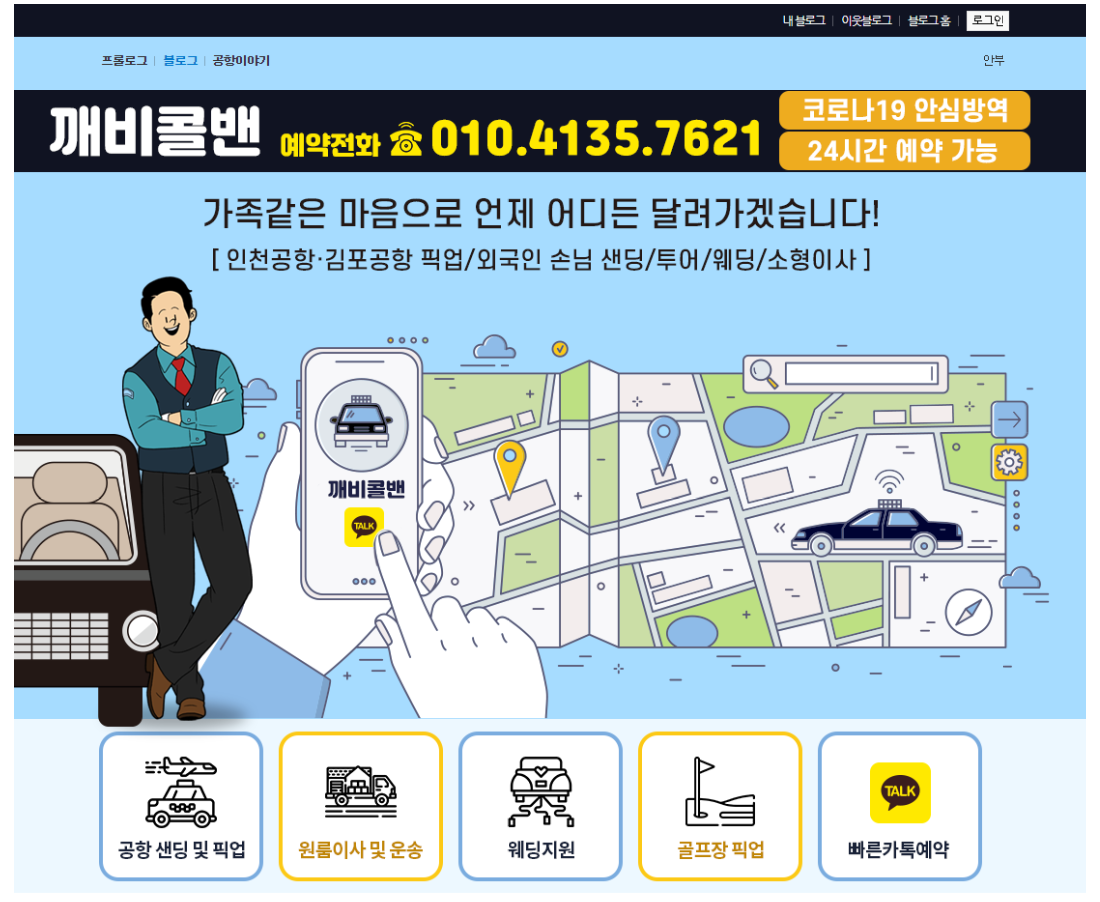
Task: Click the 로그인 button
Action: coord(988,20)
